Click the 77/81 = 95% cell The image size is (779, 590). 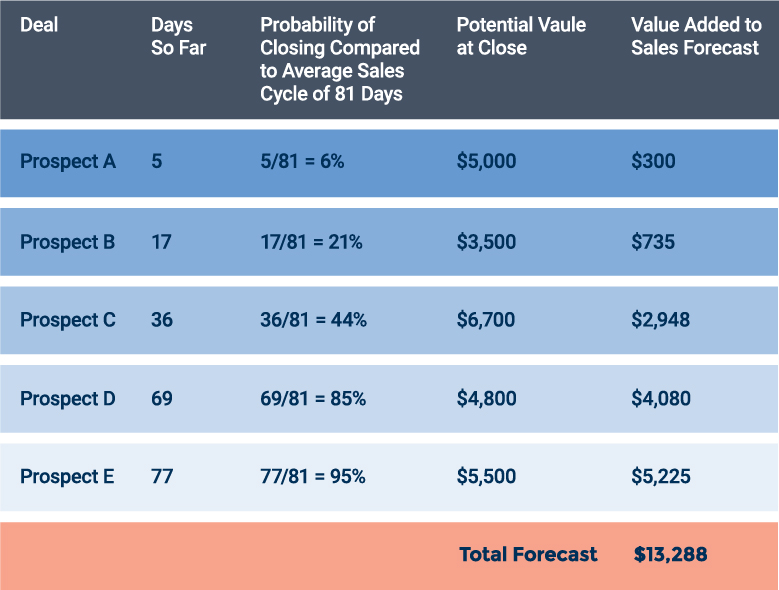313,477
